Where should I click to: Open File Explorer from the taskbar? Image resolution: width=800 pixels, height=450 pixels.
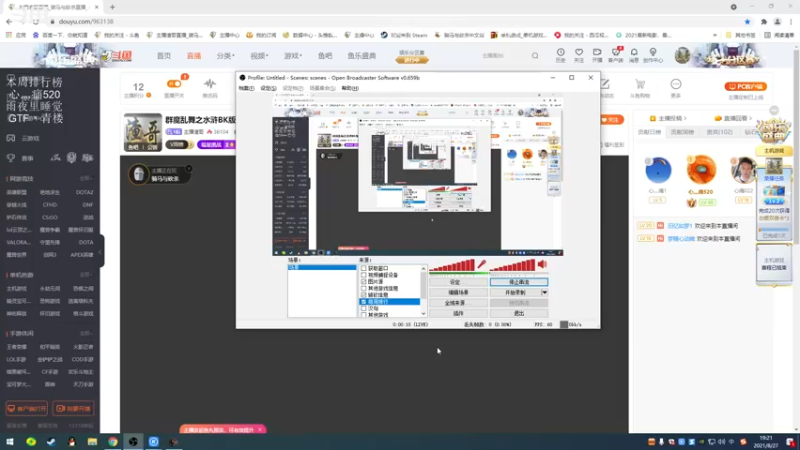[92, 442]
